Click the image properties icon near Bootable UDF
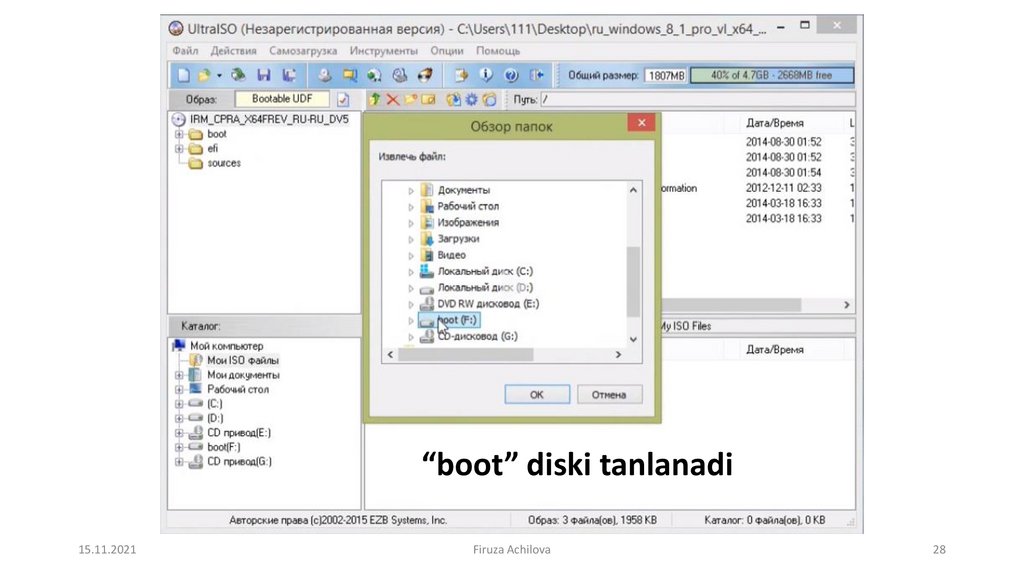1024x576 pixels. tap(344, 100)
